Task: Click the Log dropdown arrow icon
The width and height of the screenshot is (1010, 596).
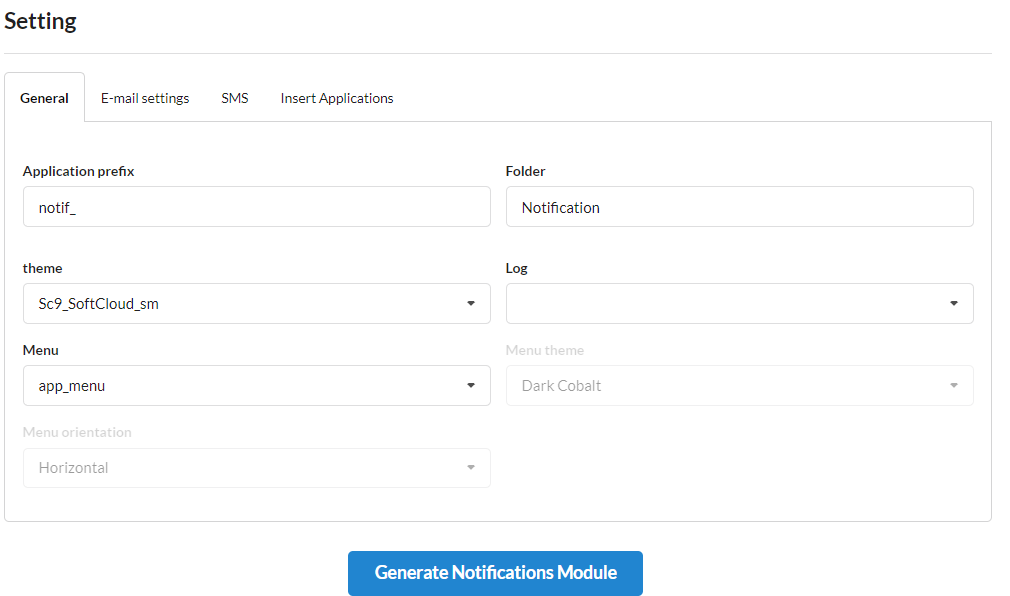Action: pos(954,304)
